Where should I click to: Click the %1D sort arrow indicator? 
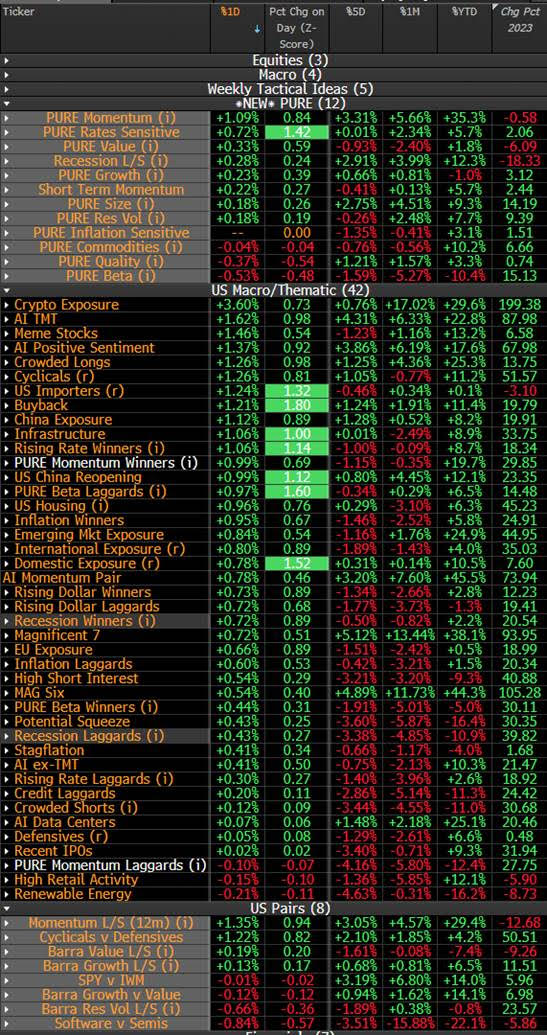pyautogui.click(x=257, y=29)
